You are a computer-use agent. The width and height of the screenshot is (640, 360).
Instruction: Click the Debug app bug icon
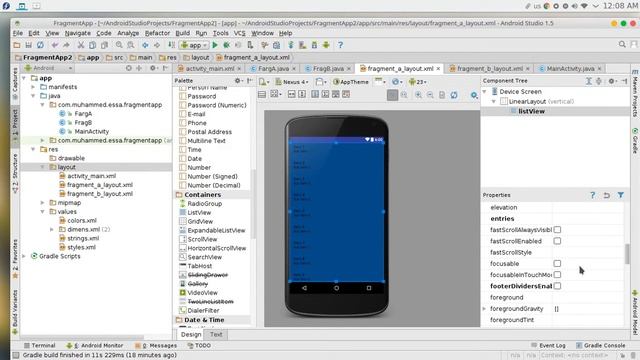click(x=226, y=45)
